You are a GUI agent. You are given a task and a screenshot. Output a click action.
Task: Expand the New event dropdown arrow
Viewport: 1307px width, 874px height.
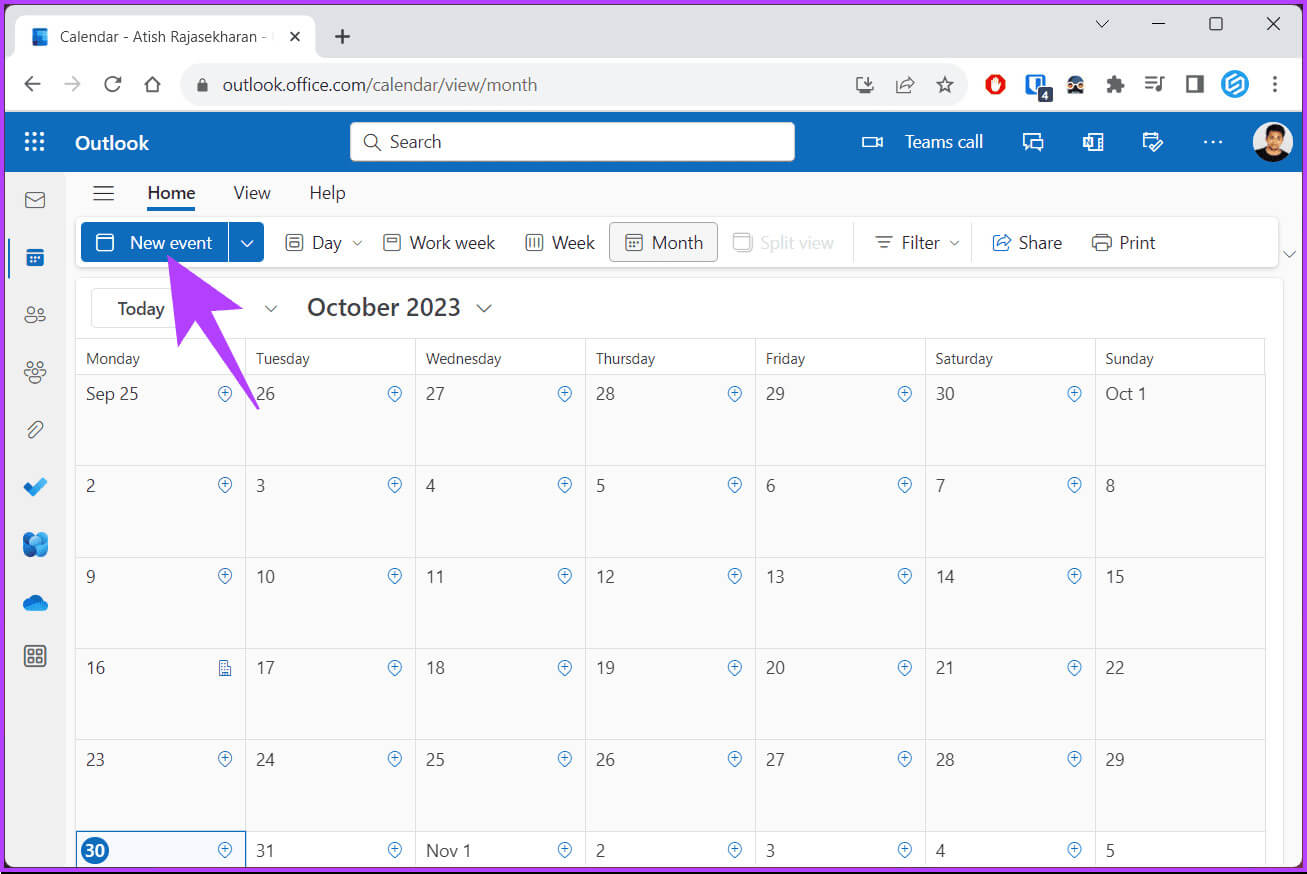point(247,242)
